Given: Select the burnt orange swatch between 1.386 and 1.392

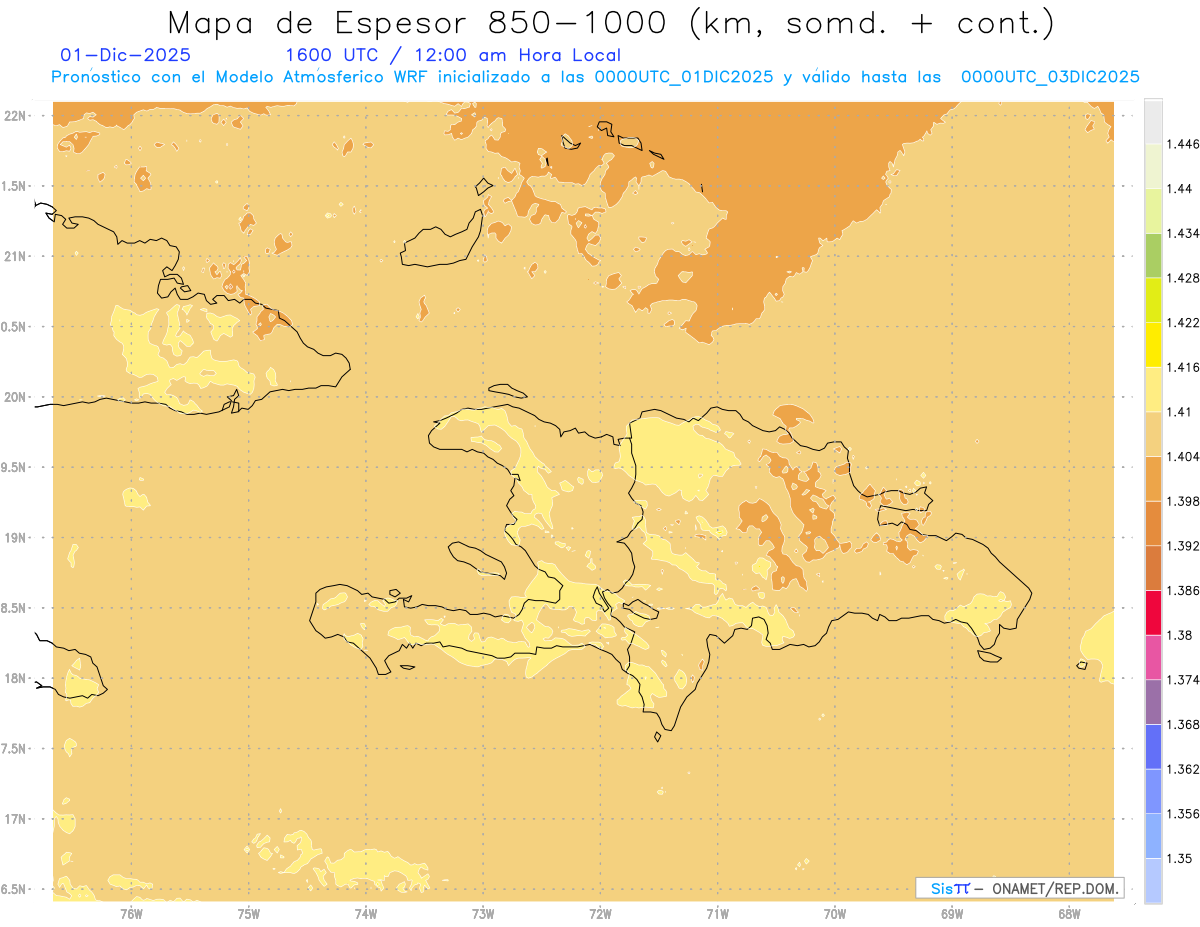Looking at the screenshot, I should pyautogui.click(x=1153, y=568).
